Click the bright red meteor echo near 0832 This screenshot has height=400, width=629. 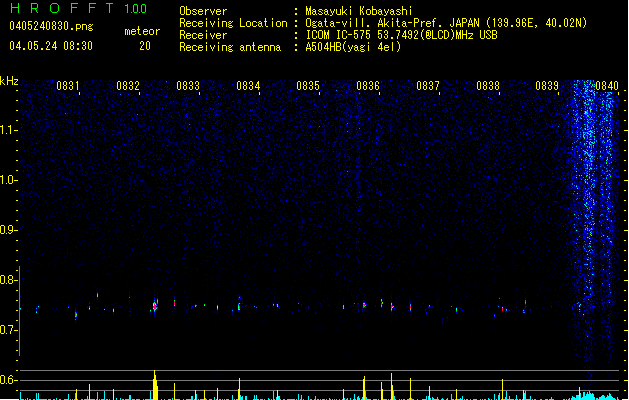155,306
